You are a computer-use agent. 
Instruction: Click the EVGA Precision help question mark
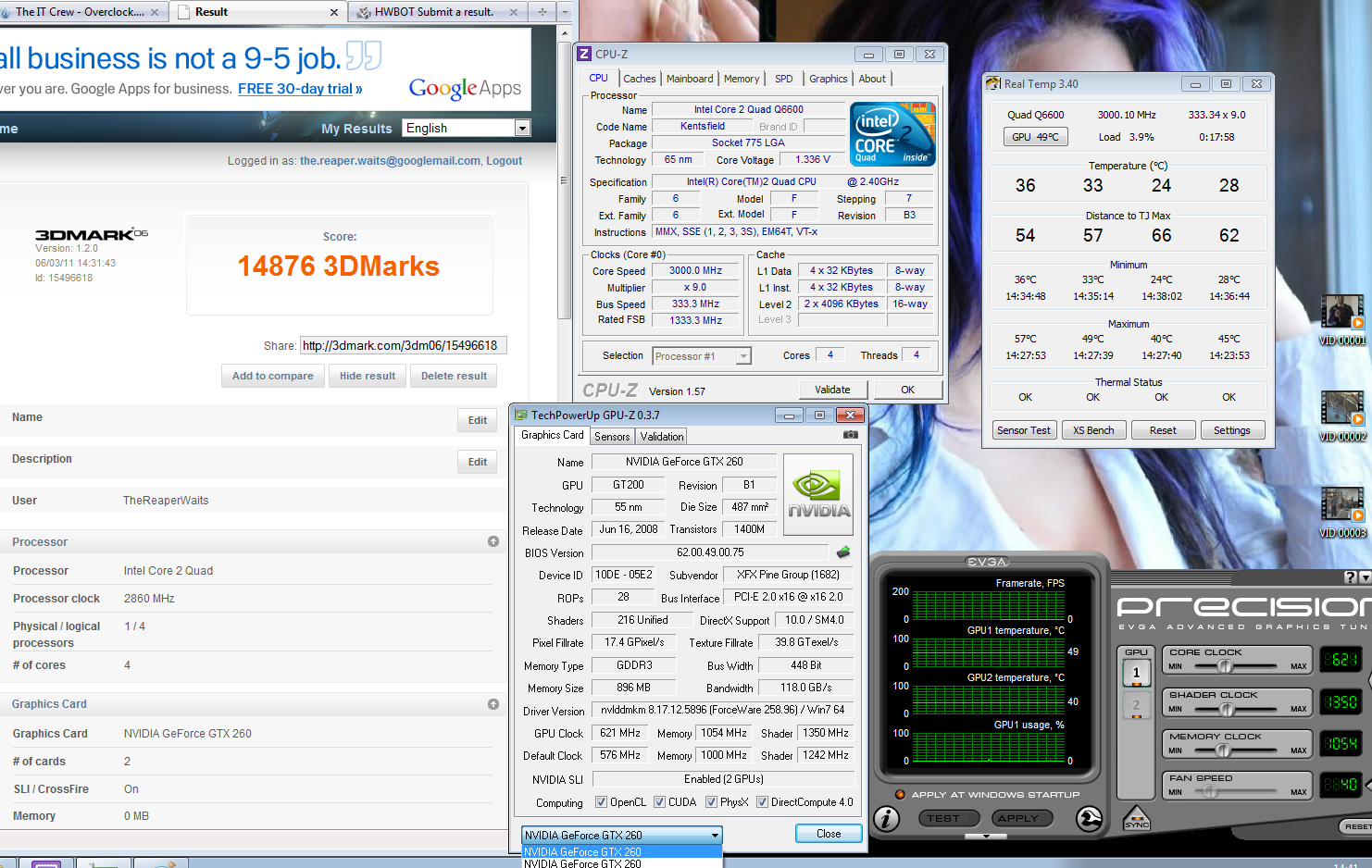pyautogui.click(x=1350, y=577)
